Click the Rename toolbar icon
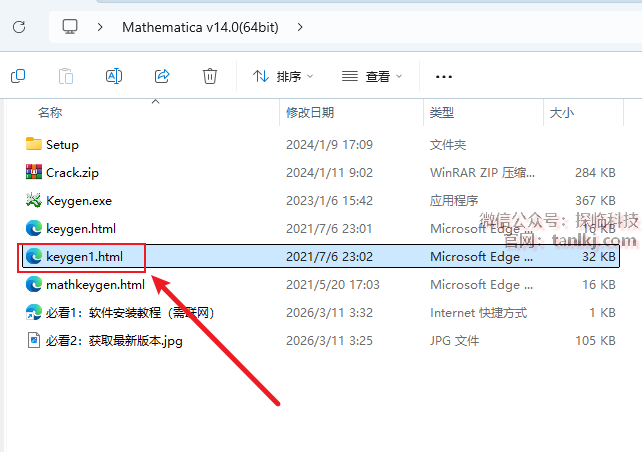 tap(114, 76)
